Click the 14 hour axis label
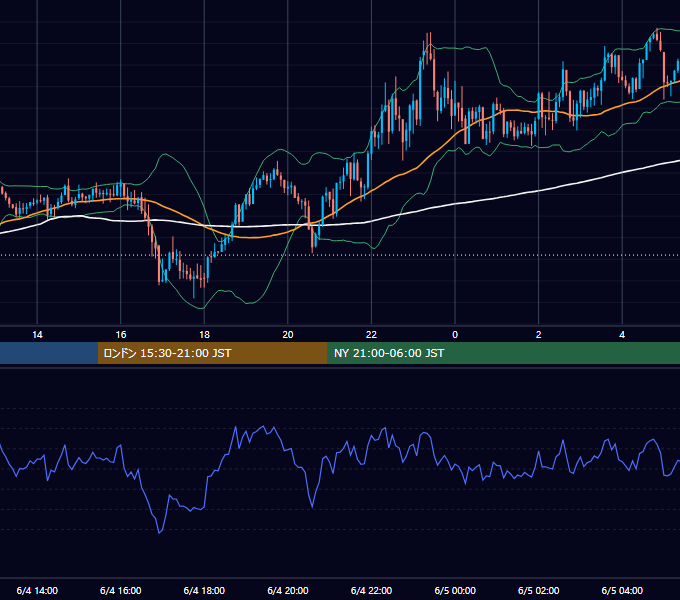The height and width of the screenshot is (600, 680). click(37, 335)
